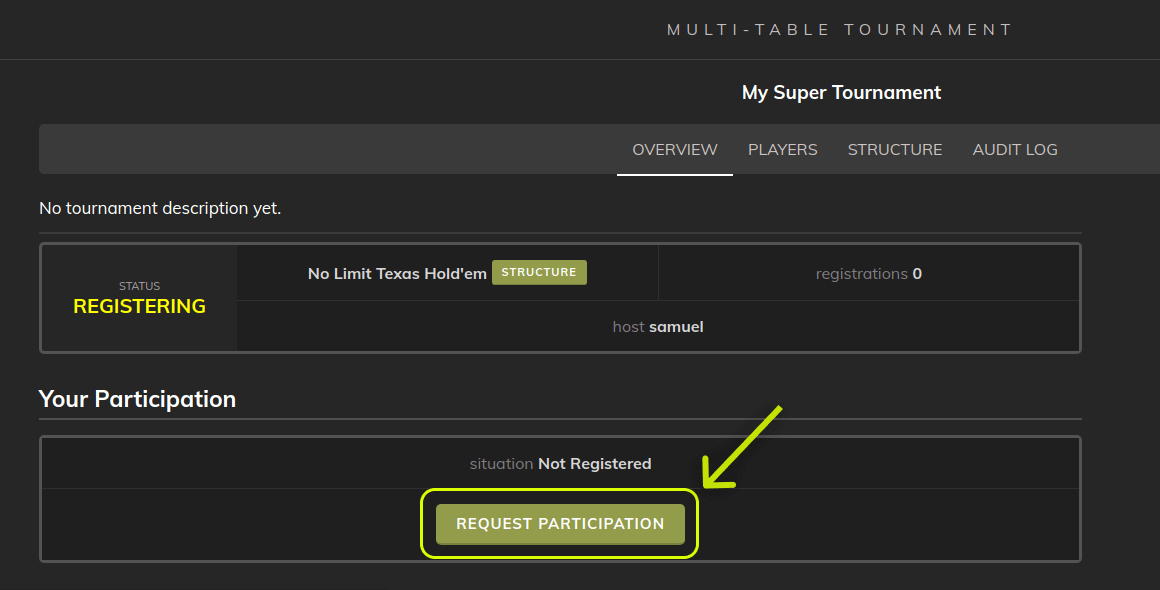Viewport: 1160px width, 590px height.
Task: Click the My Super Tournament title
Action: click(841, 92)
